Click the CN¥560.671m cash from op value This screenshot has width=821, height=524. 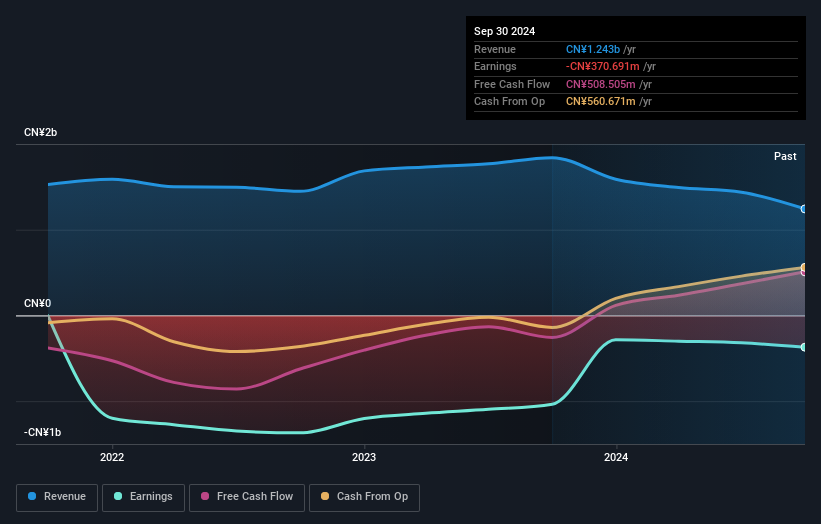click(601, 102)
